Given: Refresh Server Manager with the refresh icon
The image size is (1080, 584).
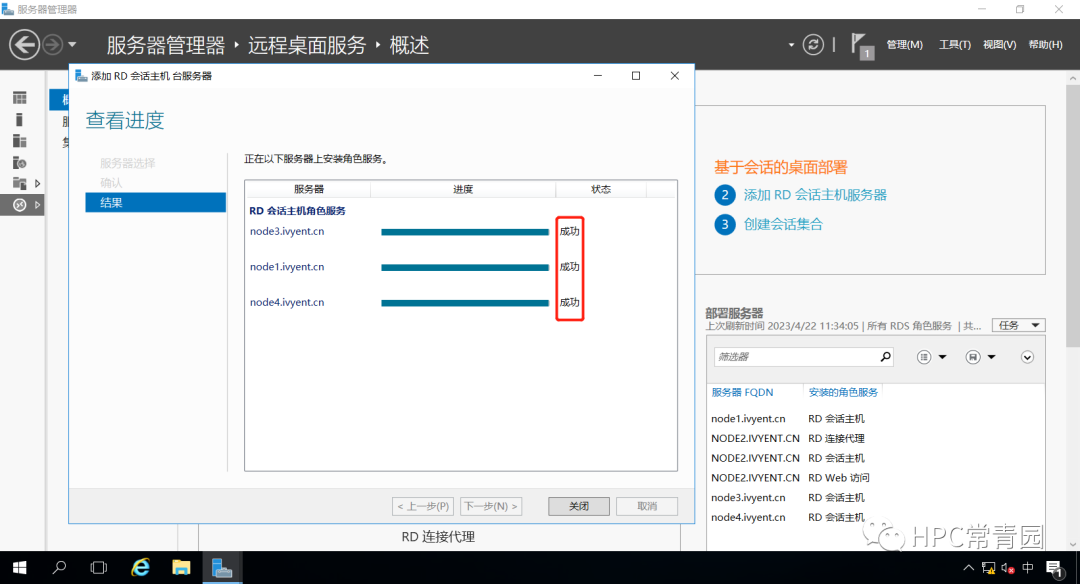Looking at the screenshot, I should (x=813, y=45).
